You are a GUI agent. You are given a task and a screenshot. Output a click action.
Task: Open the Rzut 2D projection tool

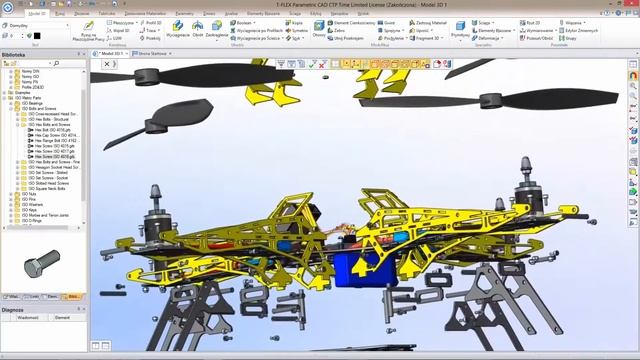pos(530,23)
